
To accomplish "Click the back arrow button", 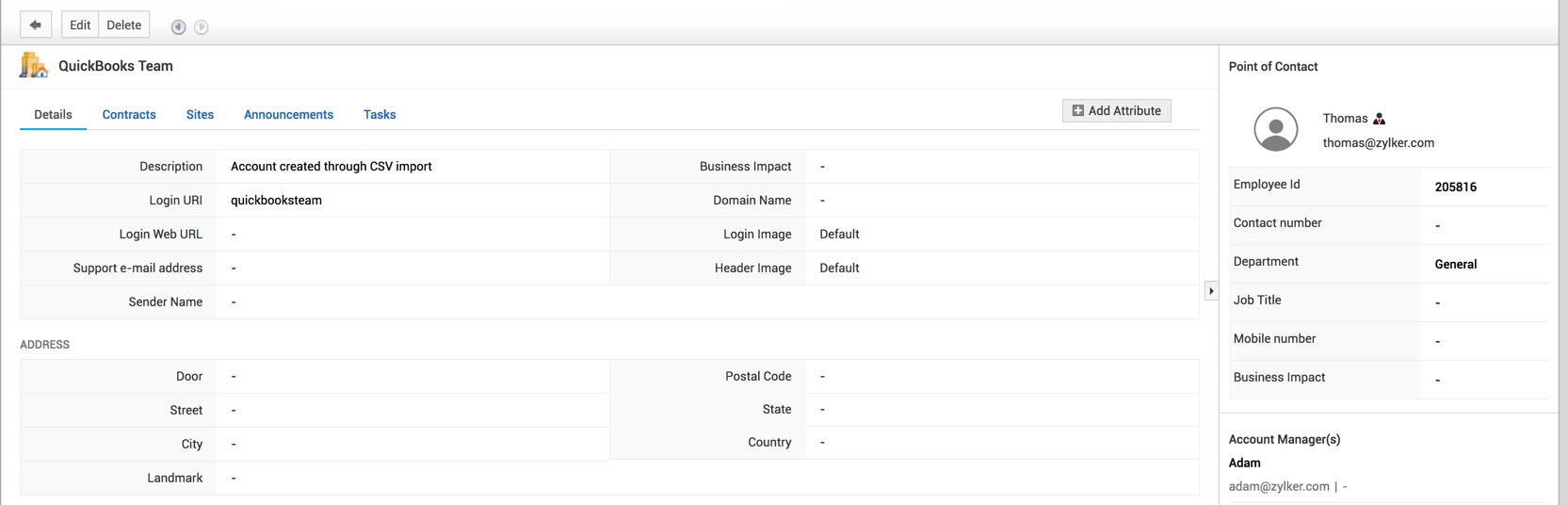I will tap(36, 25).
